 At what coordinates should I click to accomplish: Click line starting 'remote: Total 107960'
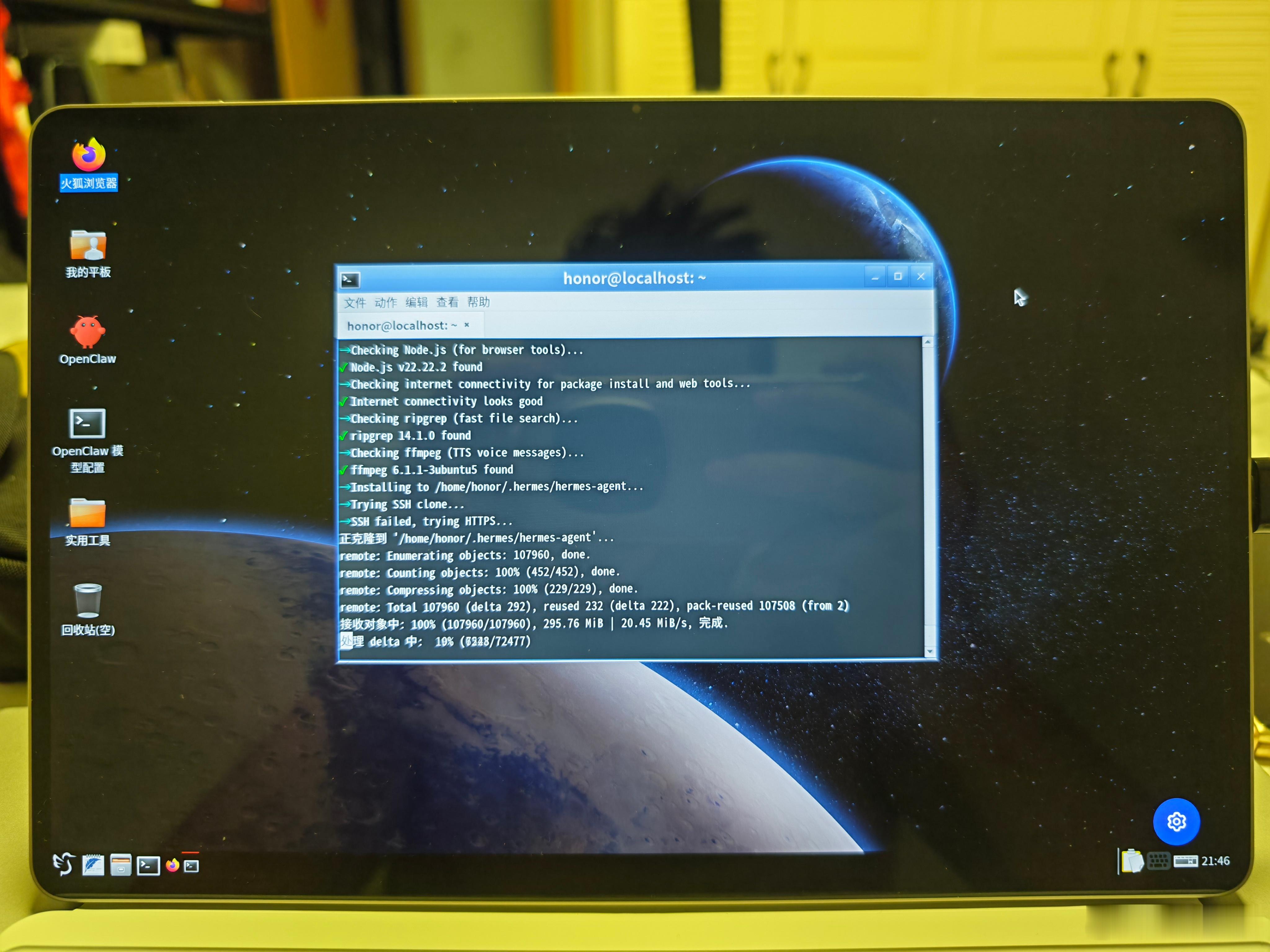594,606
